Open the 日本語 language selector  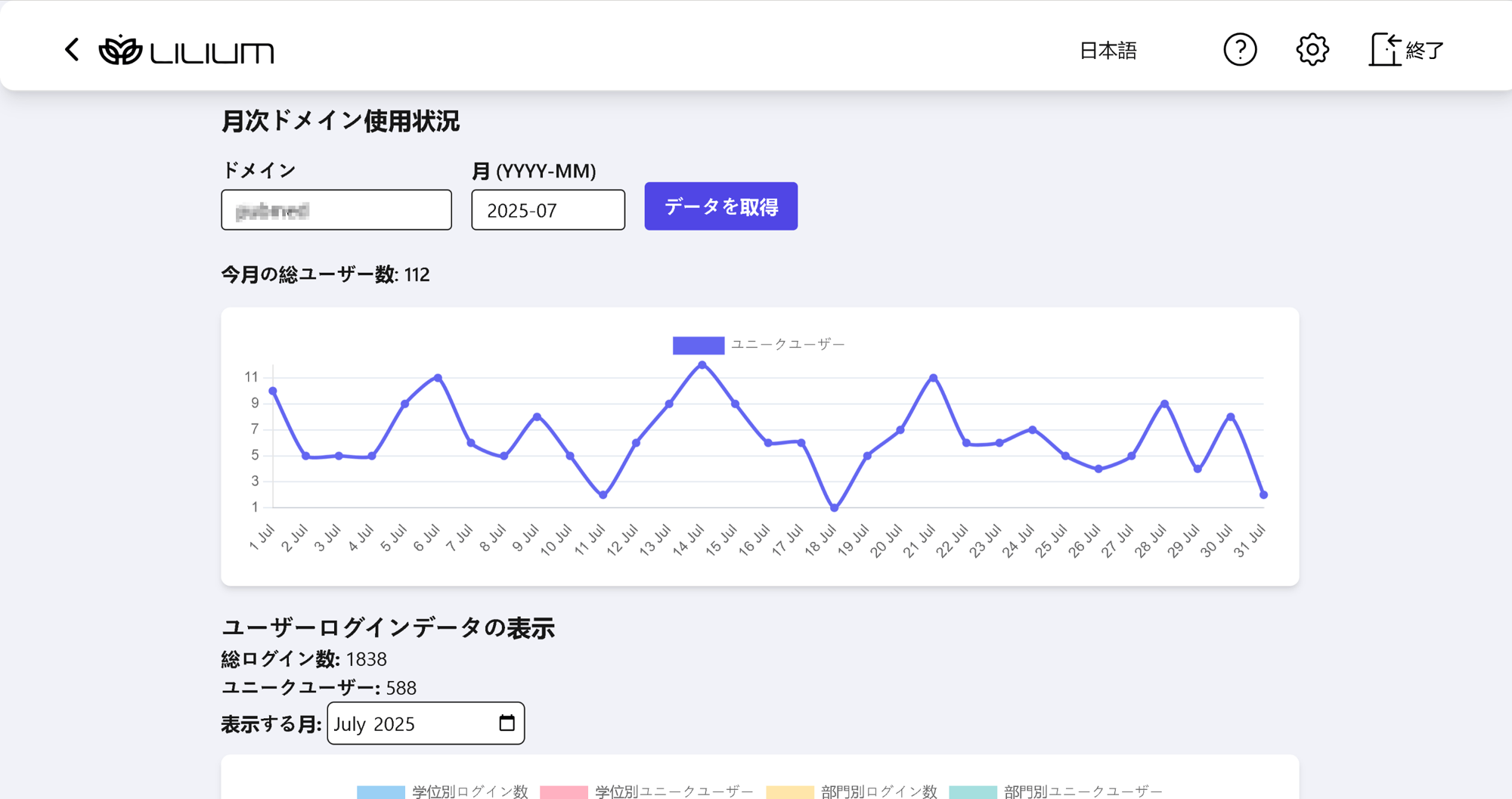(x=1108, y=51)
